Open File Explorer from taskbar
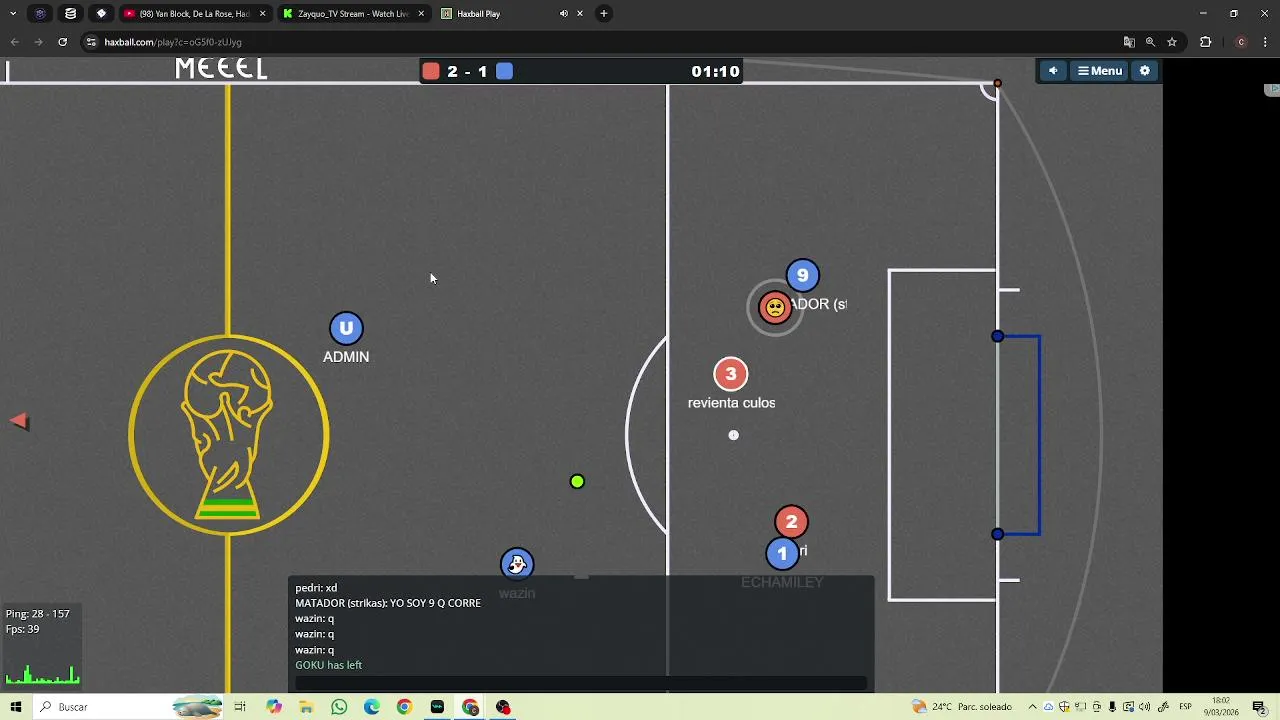This screenshot has width=1280, height=720. click(x=306, y=707)
